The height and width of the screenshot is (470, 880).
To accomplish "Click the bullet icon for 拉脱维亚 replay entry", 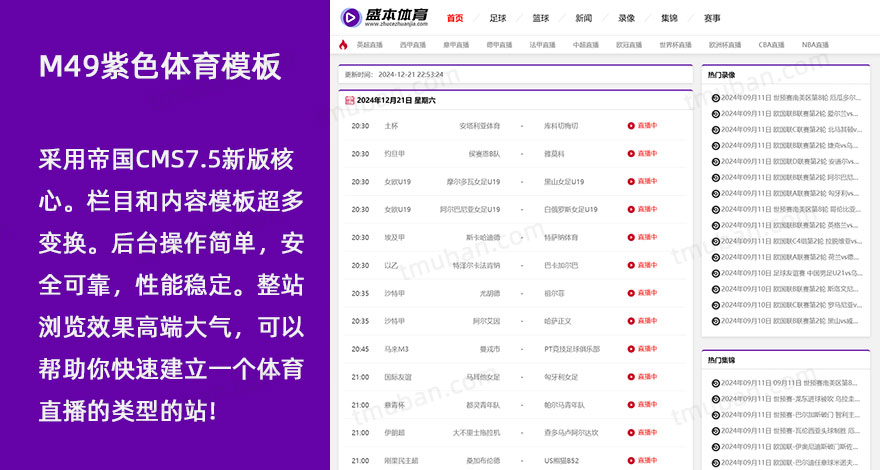I will tap(716, 241).
